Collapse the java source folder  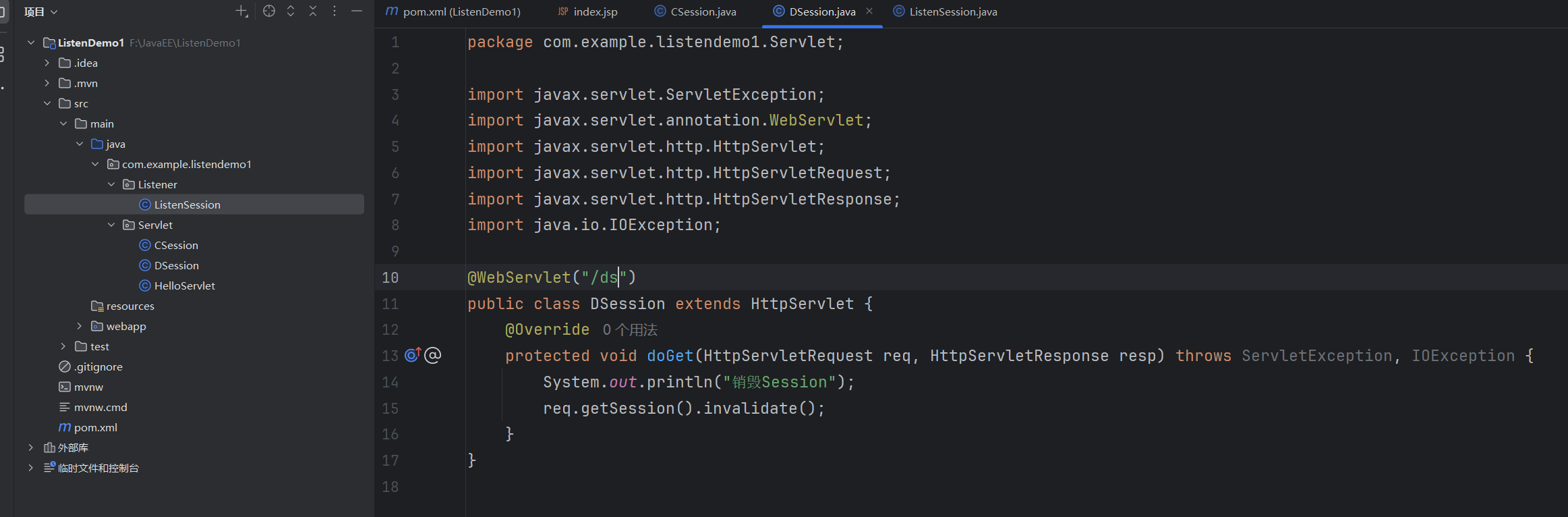80,144
